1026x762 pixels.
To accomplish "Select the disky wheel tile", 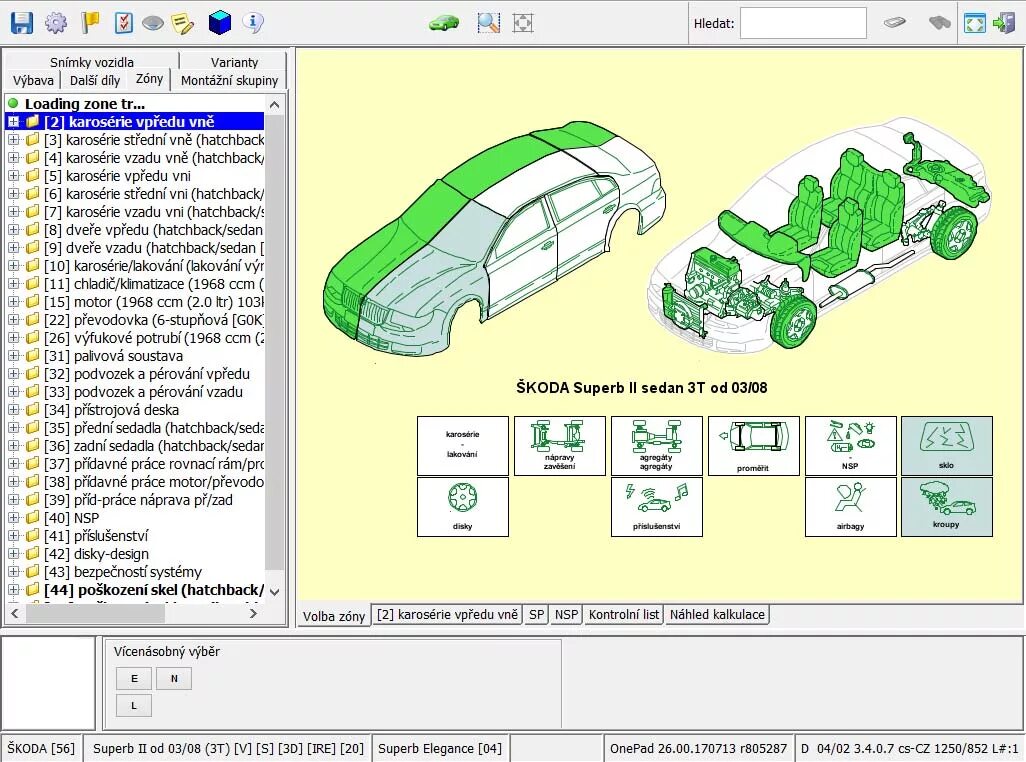I will coord(463,507).
